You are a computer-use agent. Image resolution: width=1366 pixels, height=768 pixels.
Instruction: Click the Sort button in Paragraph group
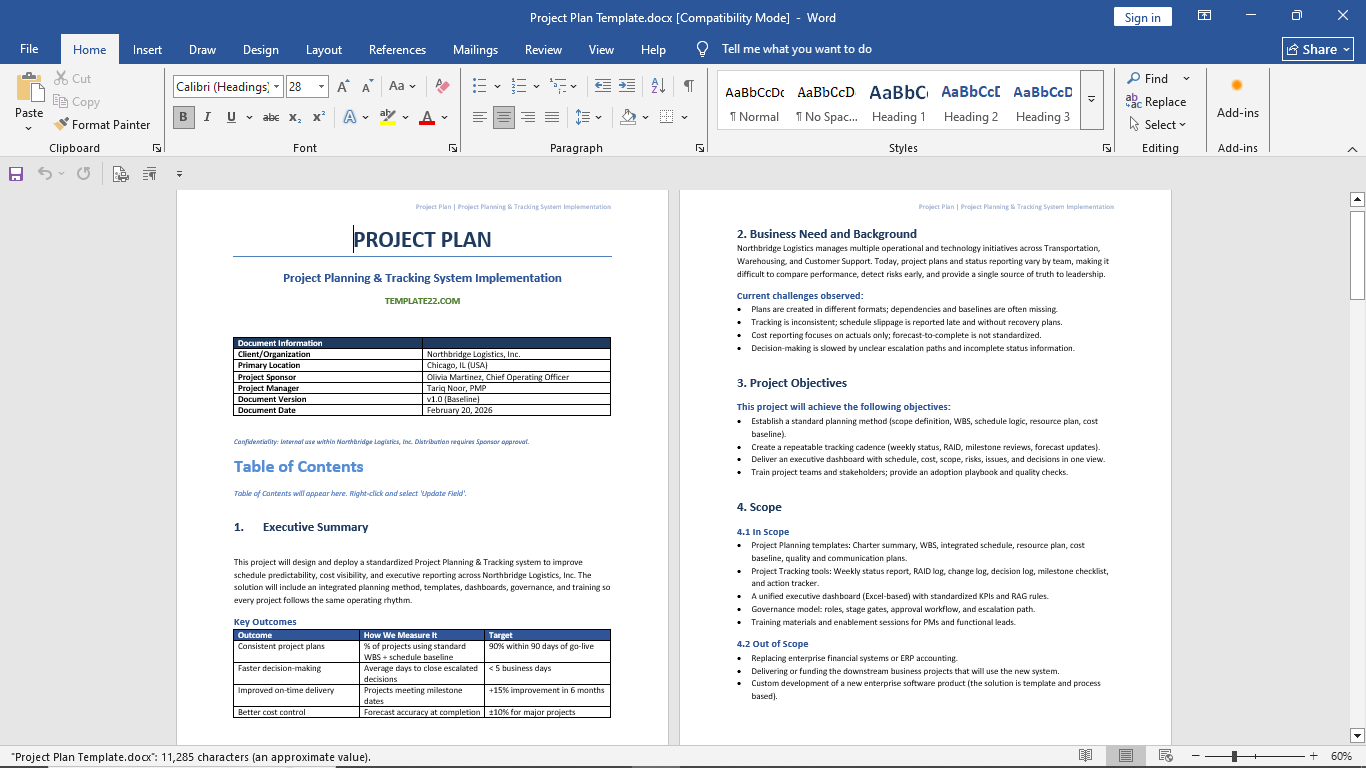[x=658, y=86]
